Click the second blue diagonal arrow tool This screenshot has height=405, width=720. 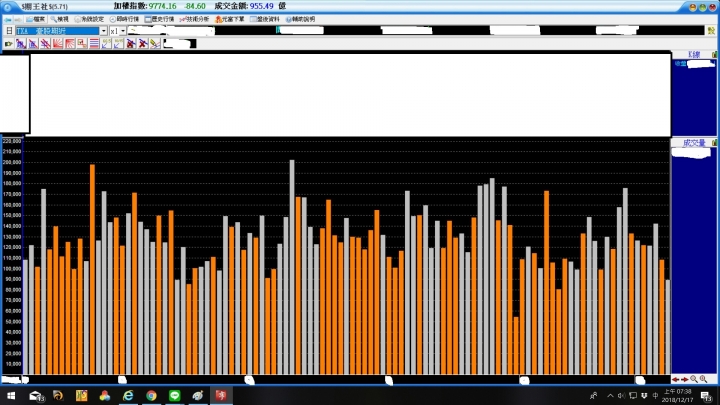coord(118,44)
